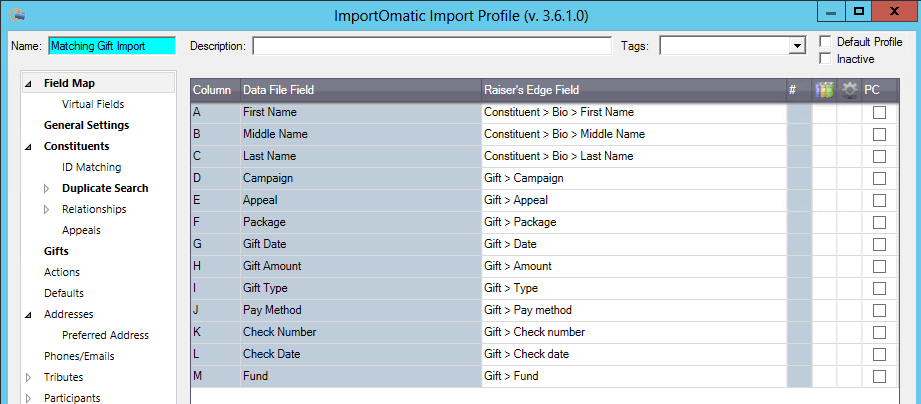Select 'Gift > Fund' mapping cell
The image size is (921, 404).
633,376
